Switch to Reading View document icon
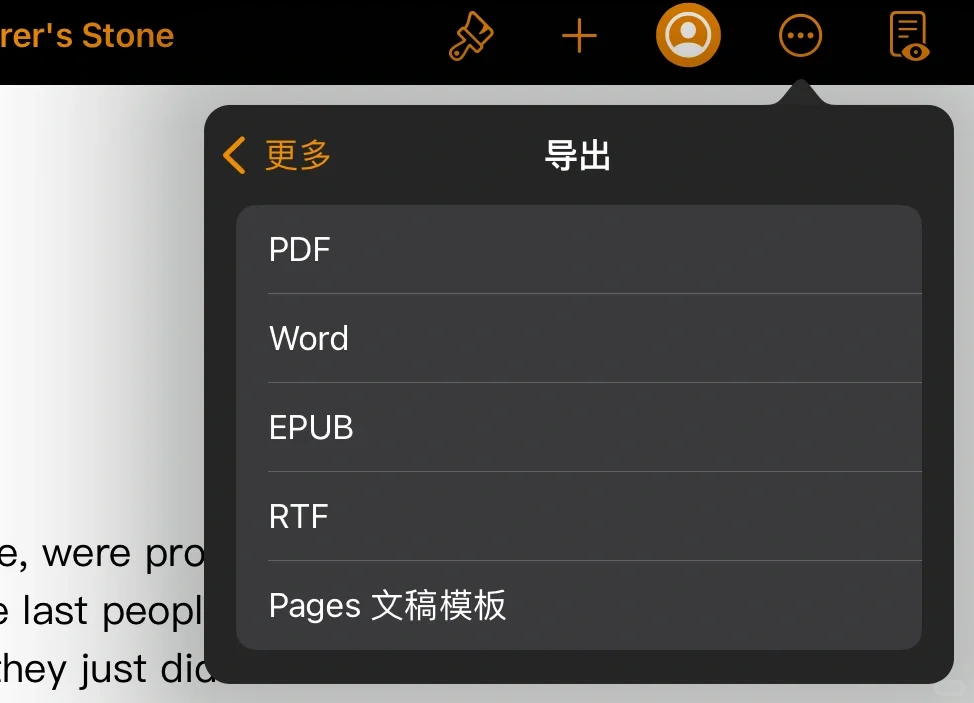Image resolution: width=974 pixels, height=703 pixels. (x=909, y=36)
